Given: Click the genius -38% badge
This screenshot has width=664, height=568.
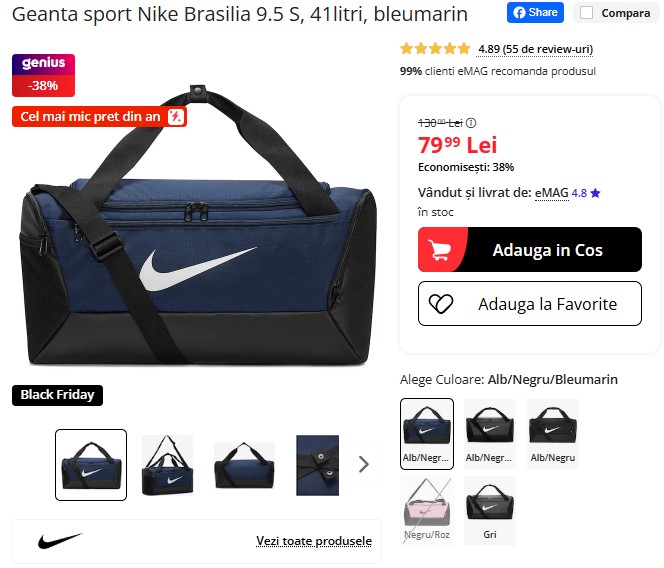Looking at the screenshot, I should 43,75.
